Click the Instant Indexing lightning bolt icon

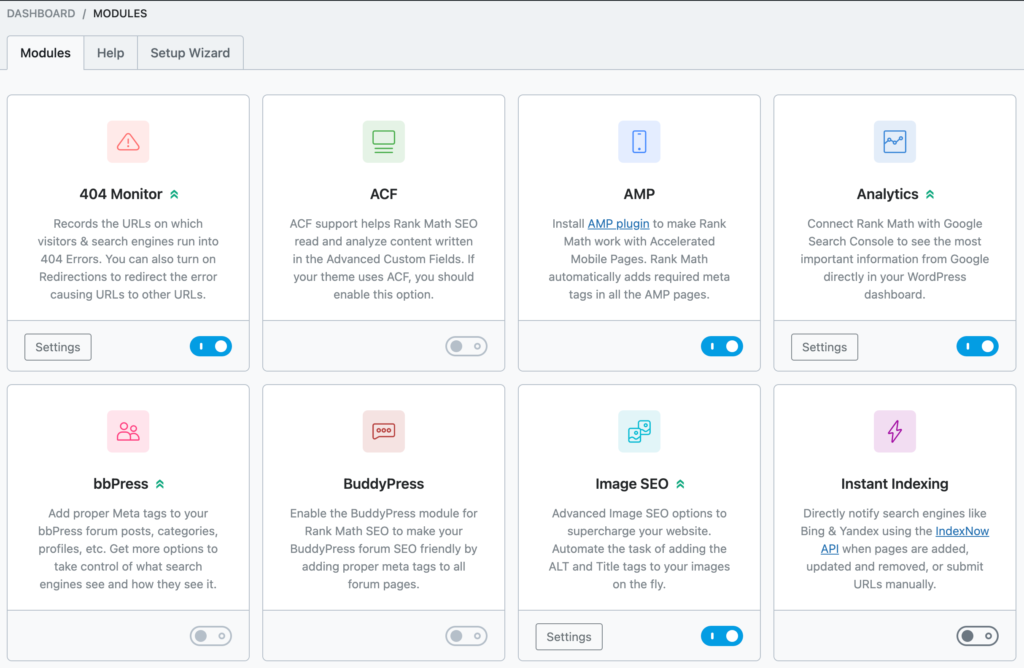click(895, 432)
